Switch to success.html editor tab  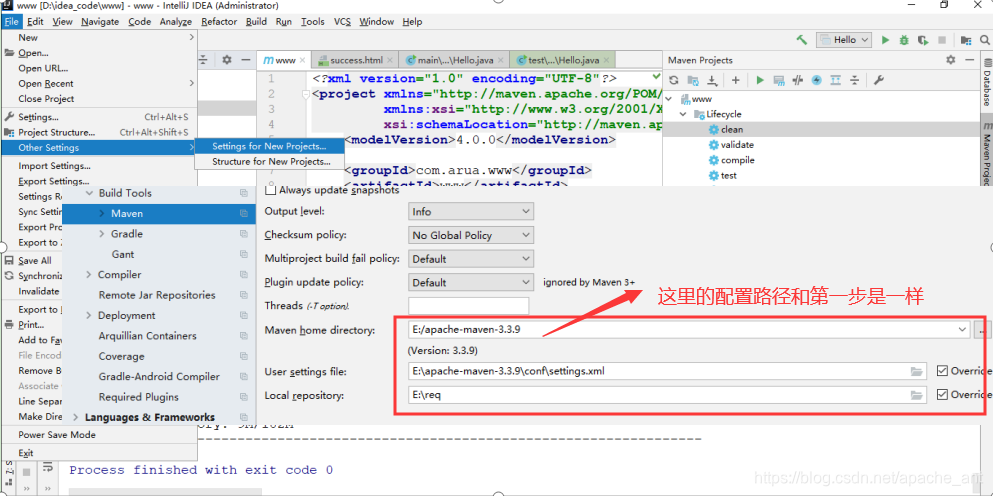coord(356,61)
